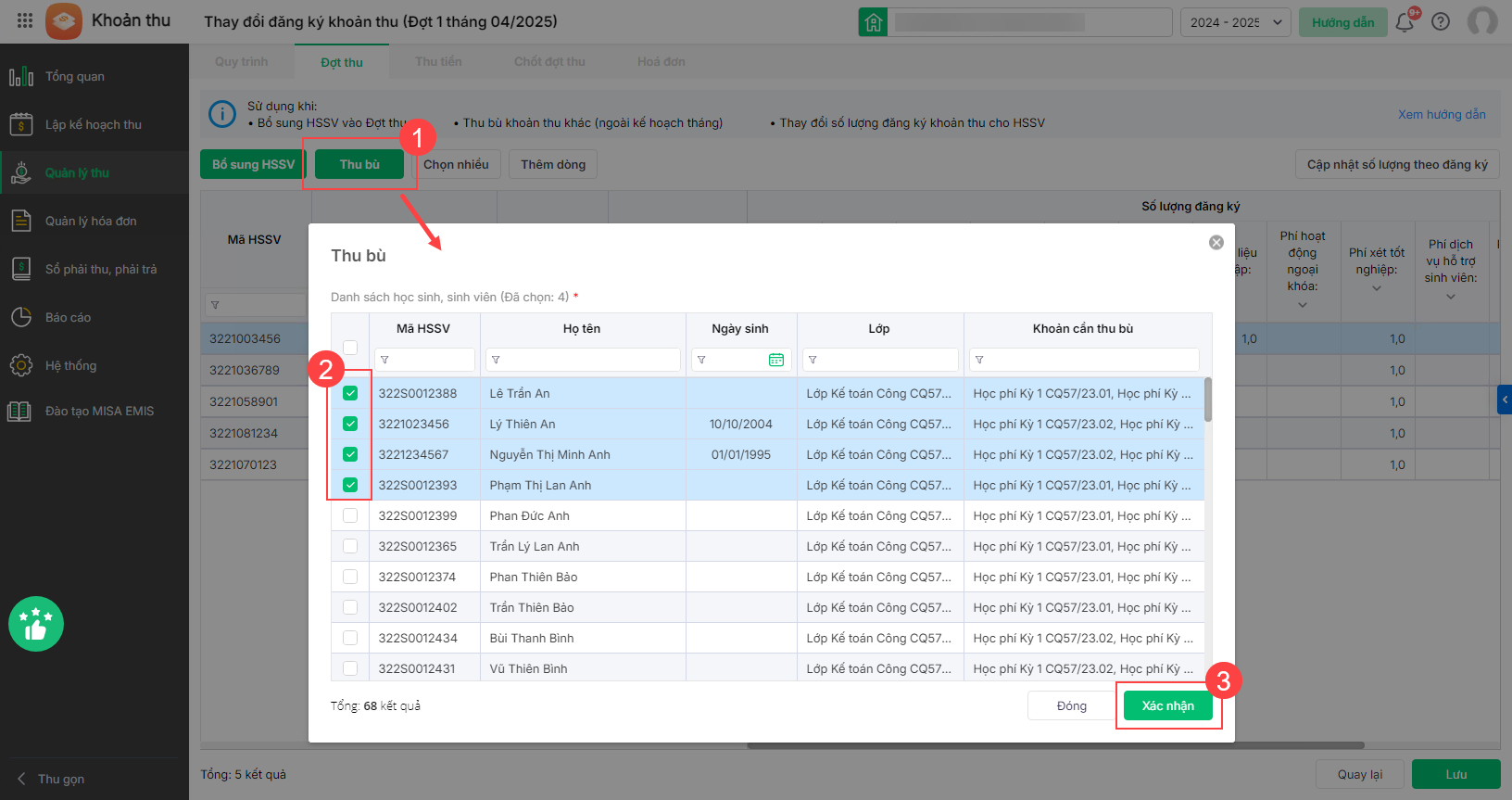Viewport: 1512px width, 800px height.
Task: Check the Phan Đức Anh row checkbox
Action: (350, 515)
